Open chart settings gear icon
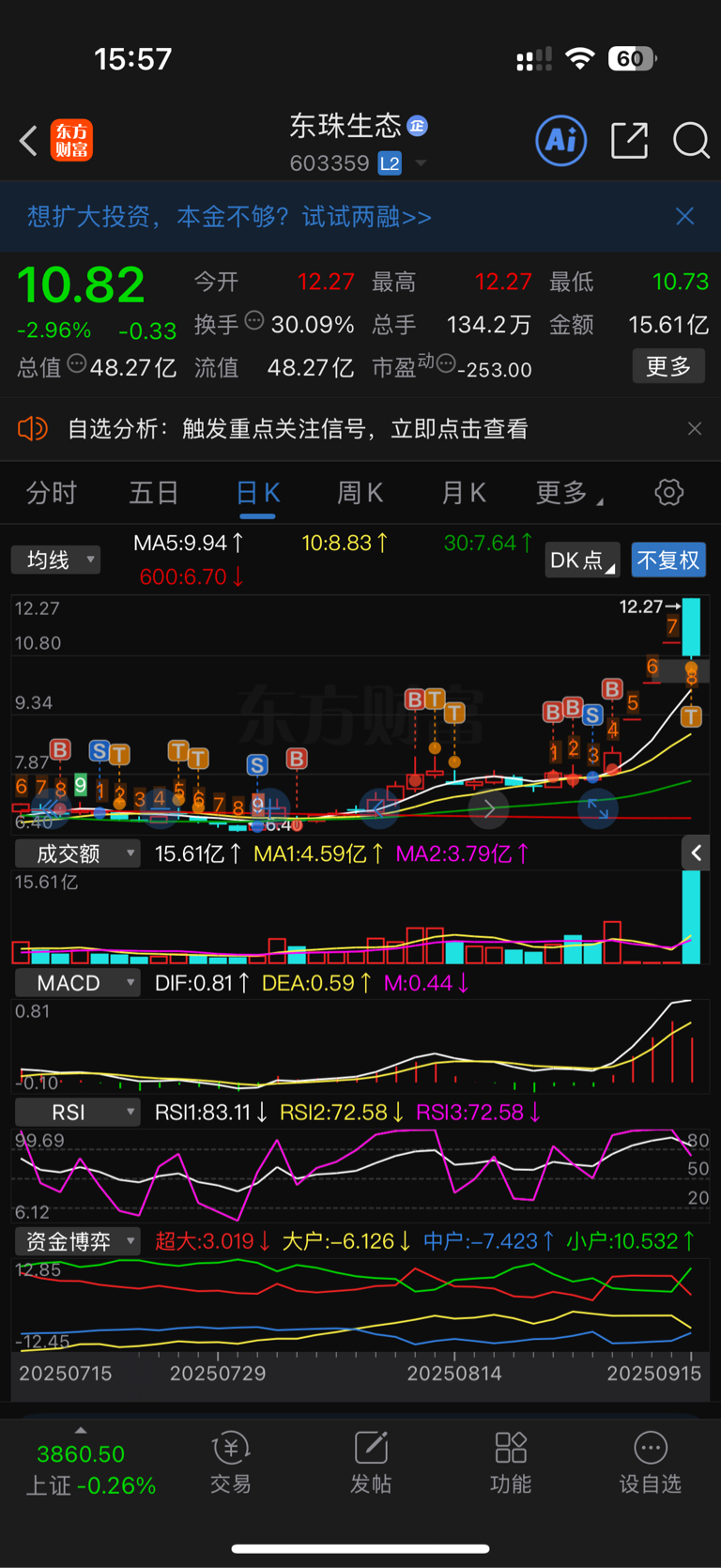721x1568 pixels. (669, 492)
